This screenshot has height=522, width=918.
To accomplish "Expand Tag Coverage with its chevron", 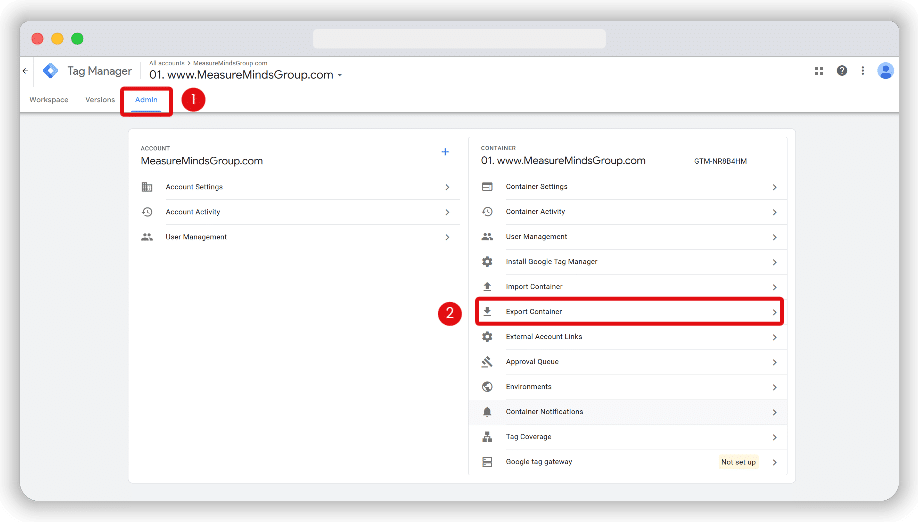I will 775,438.
